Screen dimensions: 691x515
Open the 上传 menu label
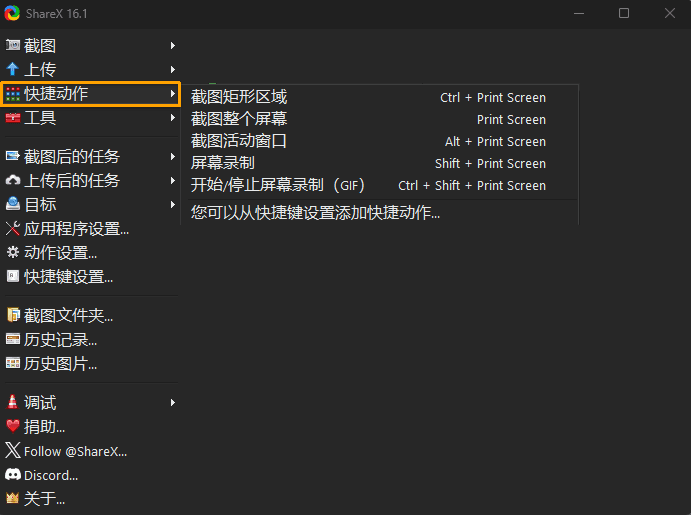40,70
